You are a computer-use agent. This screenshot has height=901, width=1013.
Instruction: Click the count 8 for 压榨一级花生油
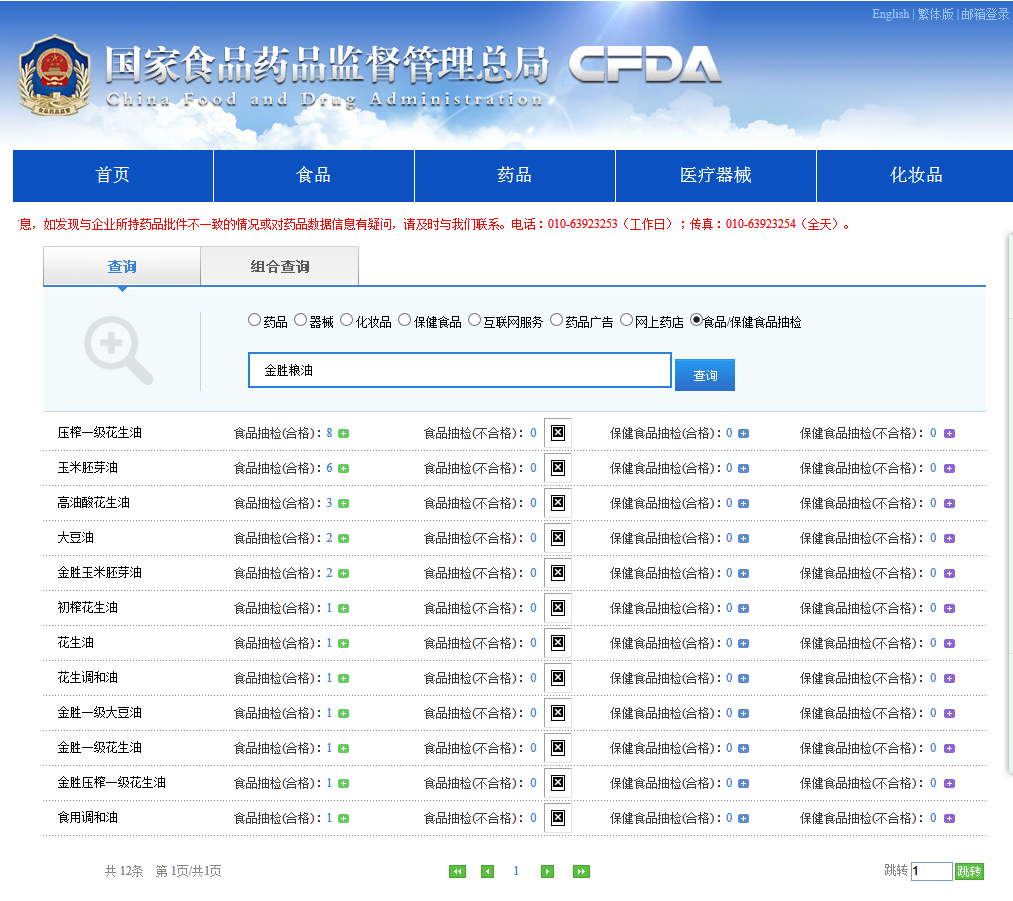point(329,433)
